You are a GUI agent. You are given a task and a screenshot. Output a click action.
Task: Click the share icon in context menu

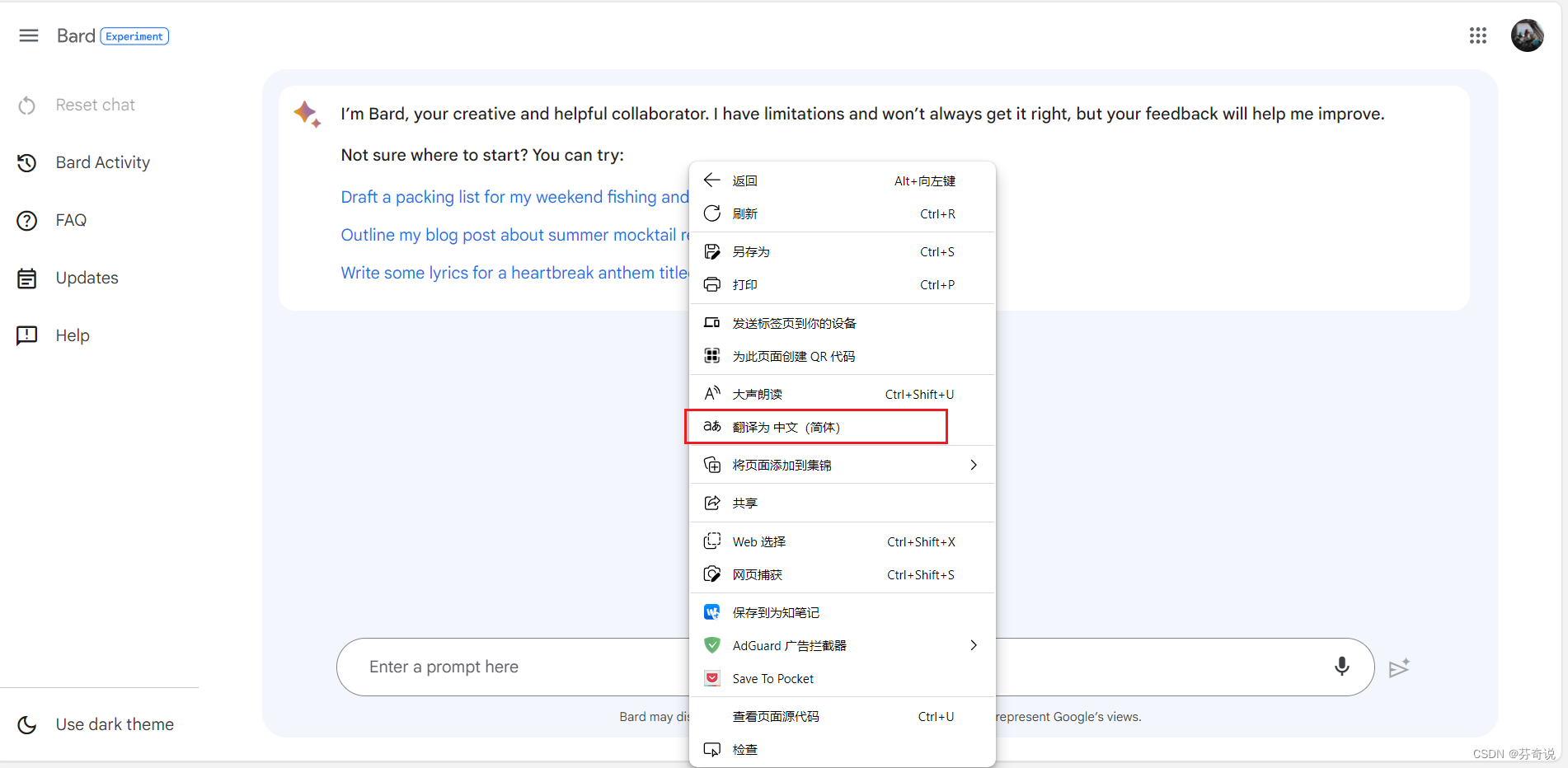[712, 503]
